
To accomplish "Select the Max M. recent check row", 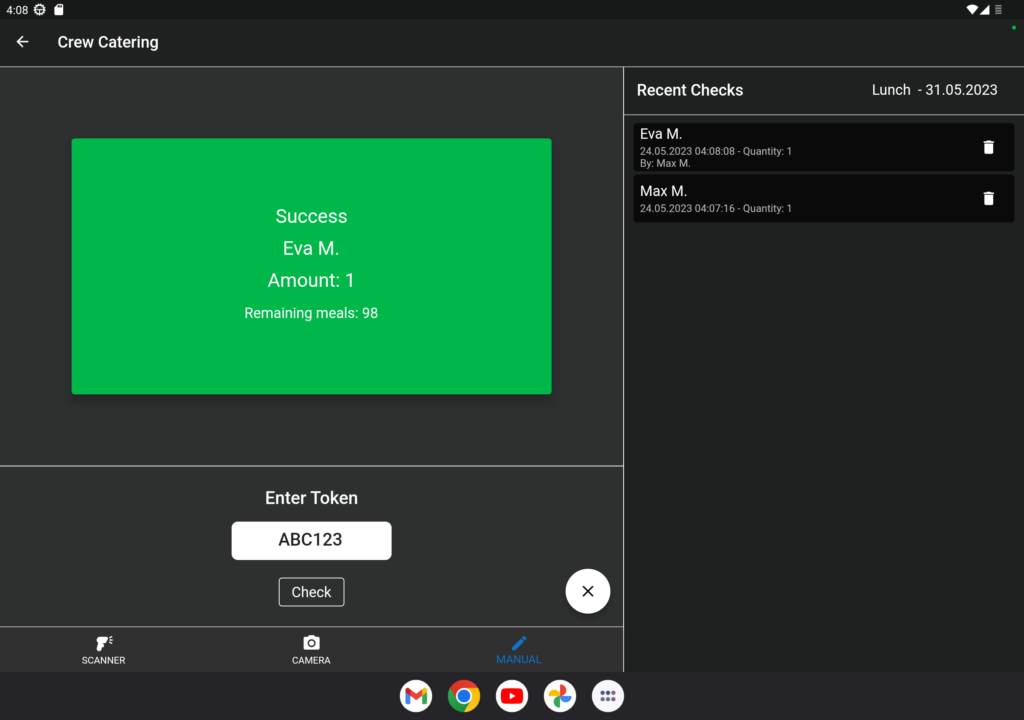I will [x=824, y=198].
